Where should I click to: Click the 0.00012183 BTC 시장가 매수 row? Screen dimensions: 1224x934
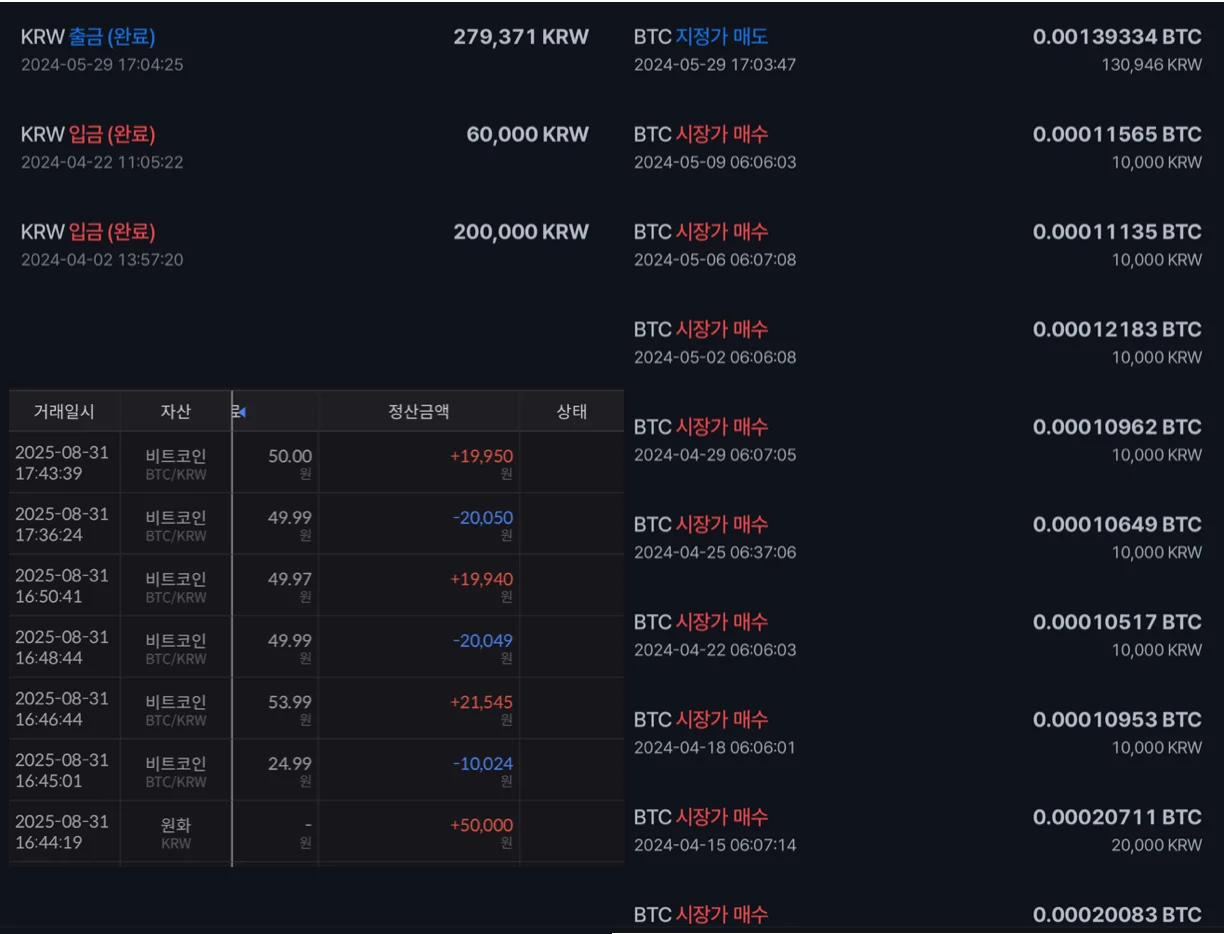point(917,342)
